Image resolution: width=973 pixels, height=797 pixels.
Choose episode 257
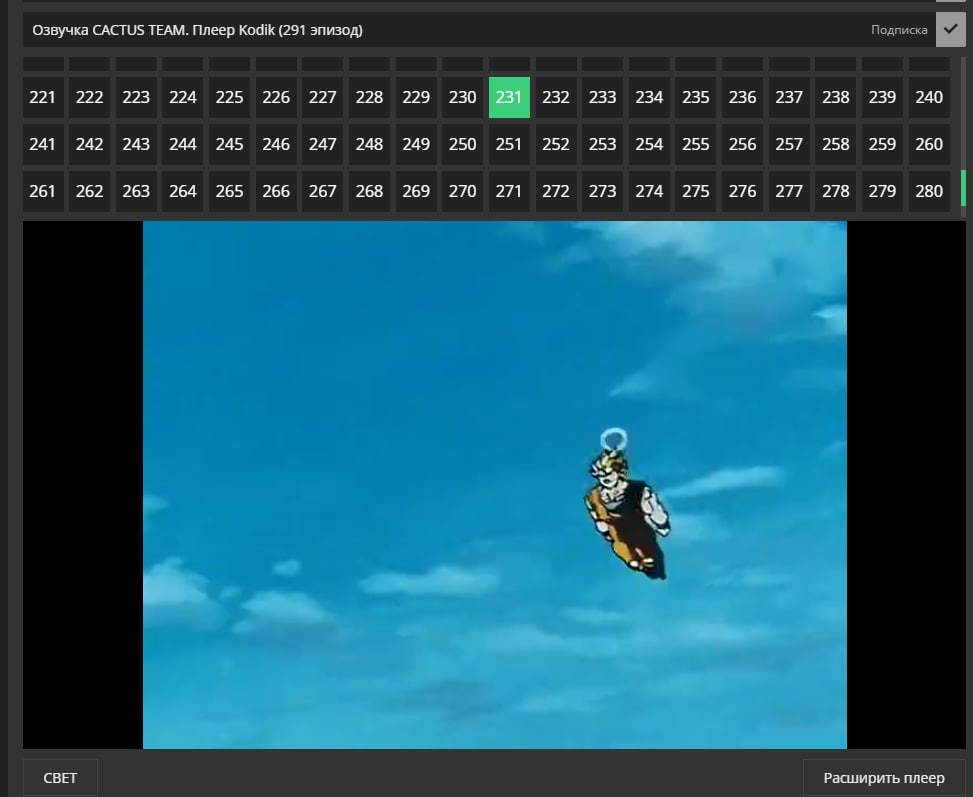point(789,145)
